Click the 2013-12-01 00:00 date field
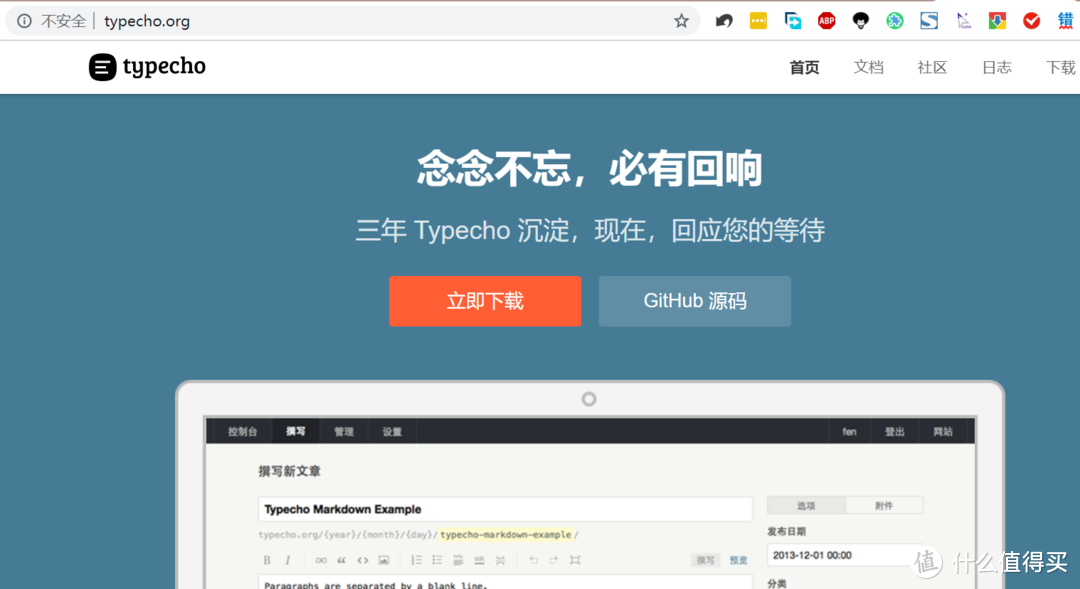The image size is (1080, 589). (844, 555)
